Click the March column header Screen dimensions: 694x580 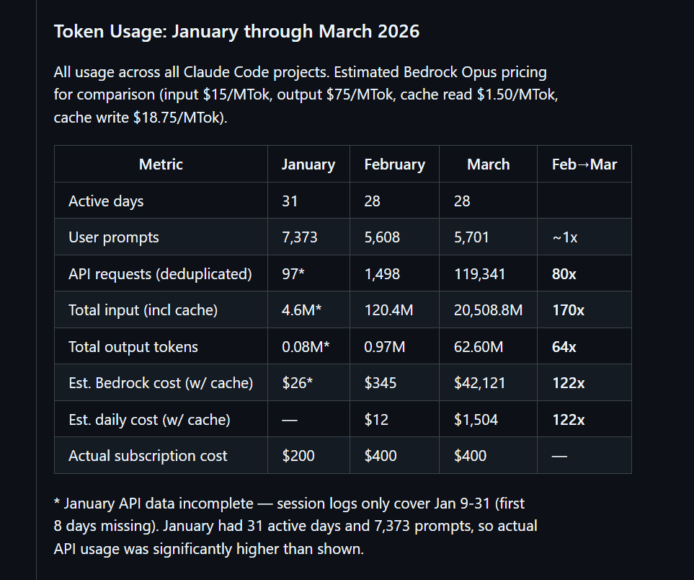[x=488, y=164]
